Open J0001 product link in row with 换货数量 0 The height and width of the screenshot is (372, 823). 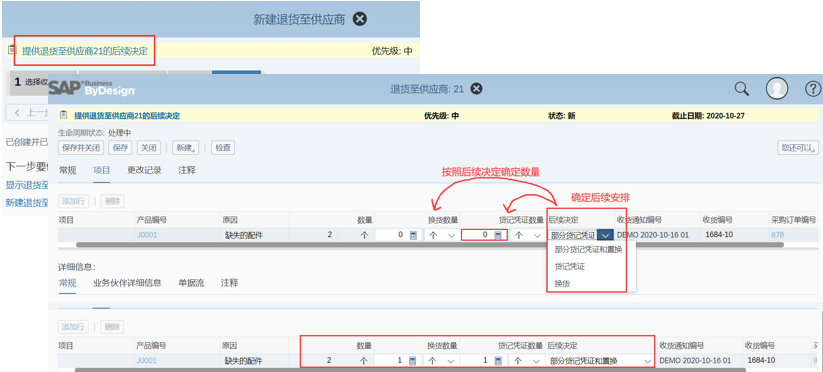click(146, 235)
